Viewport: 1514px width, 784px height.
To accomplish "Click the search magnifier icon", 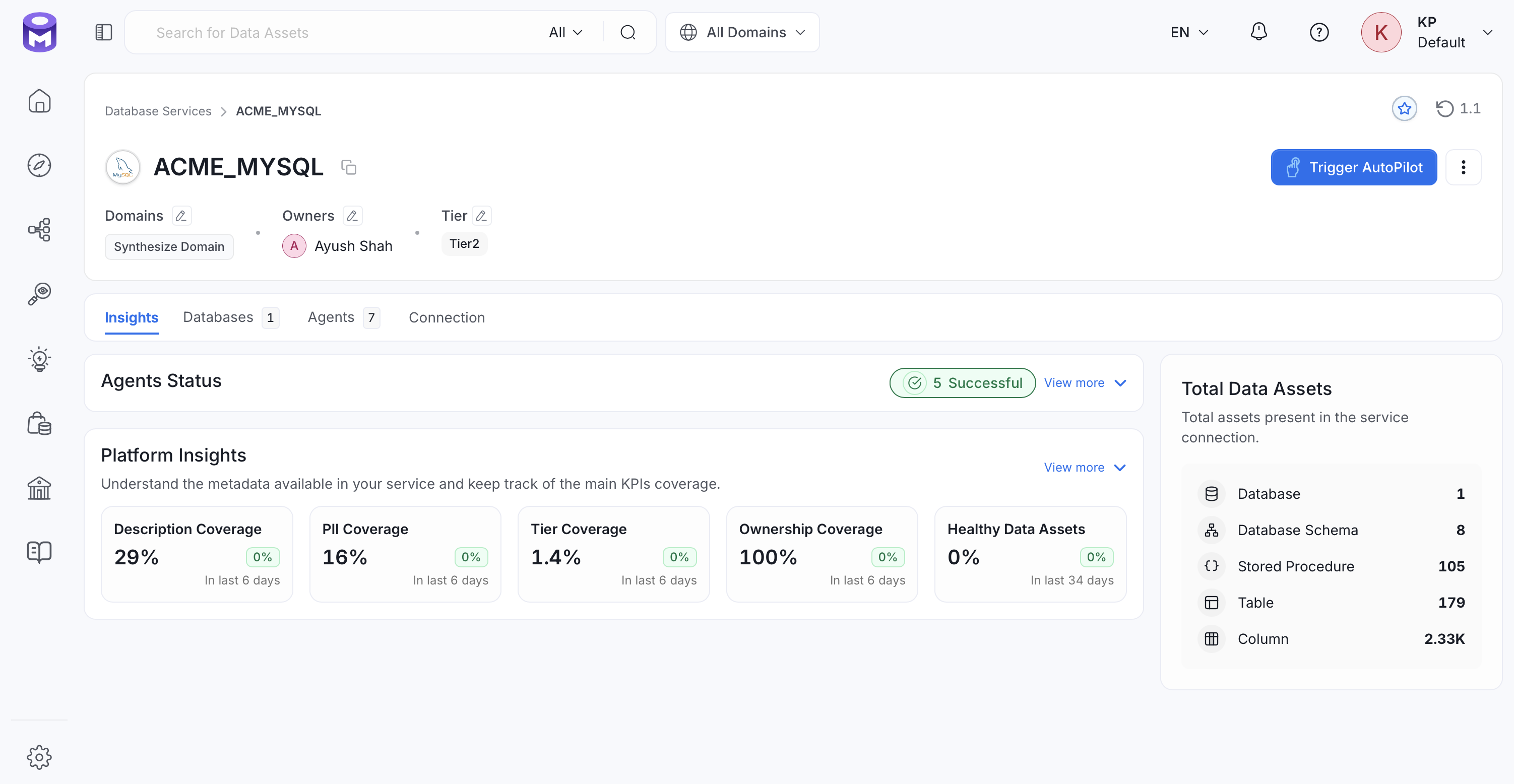I will pyautogui.click(x=627, y=32).
